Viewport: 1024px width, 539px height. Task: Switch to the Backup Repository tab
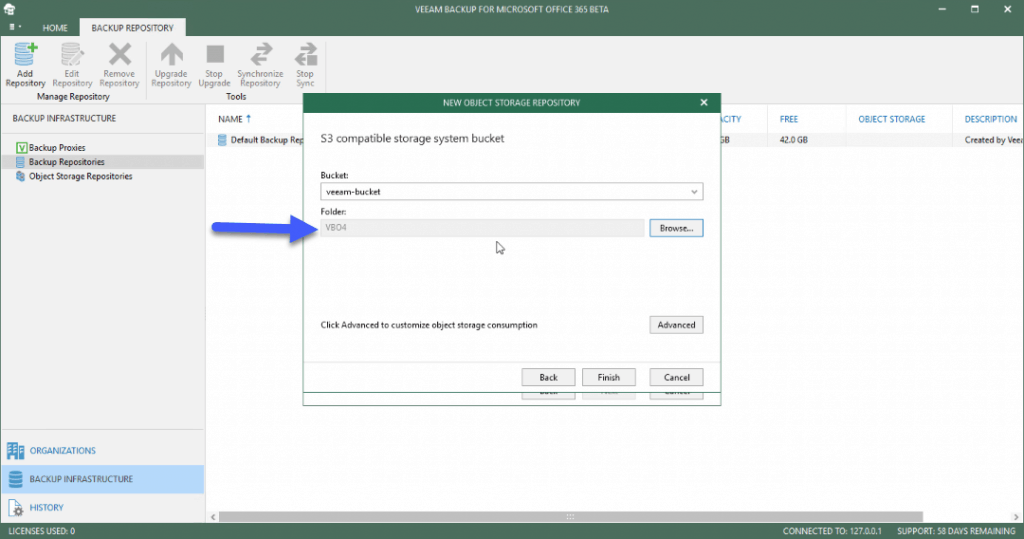pyautogui.click(x=133, y=28)
